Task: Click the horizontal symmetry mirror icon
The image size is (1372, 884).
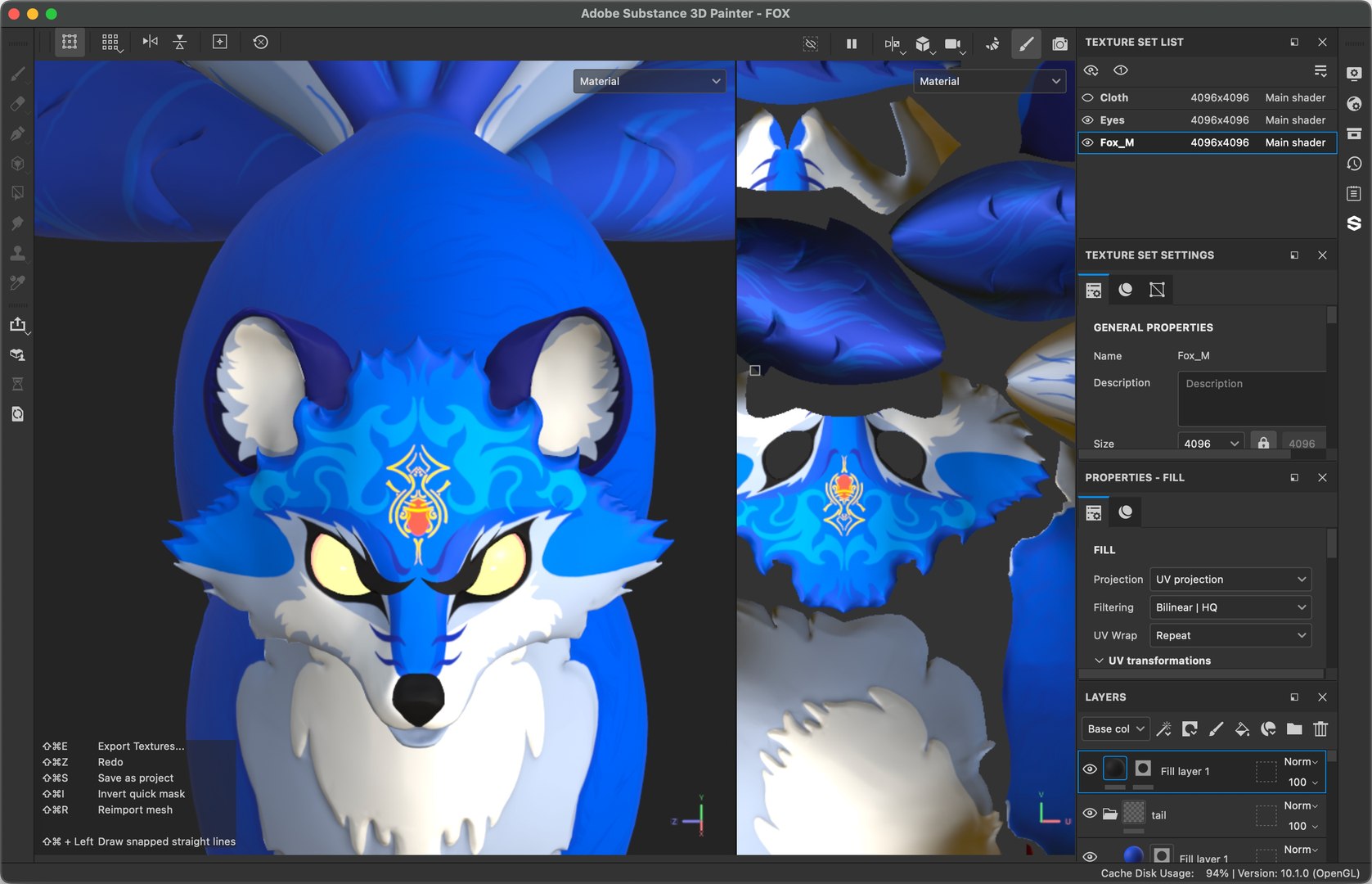Action: click(150, 42)
